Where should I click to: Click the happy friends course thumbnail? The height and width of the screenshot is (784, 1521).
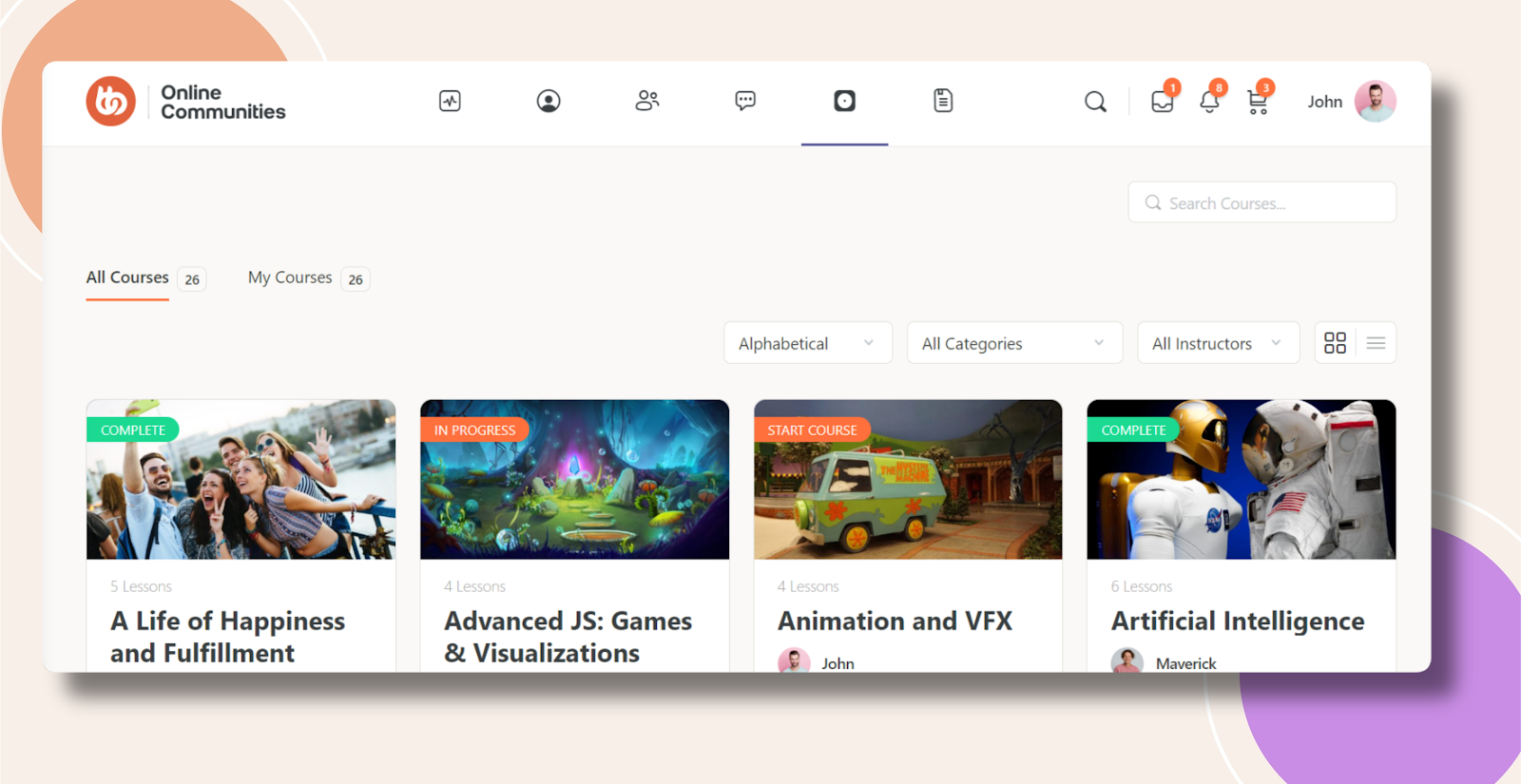(241, 480)
